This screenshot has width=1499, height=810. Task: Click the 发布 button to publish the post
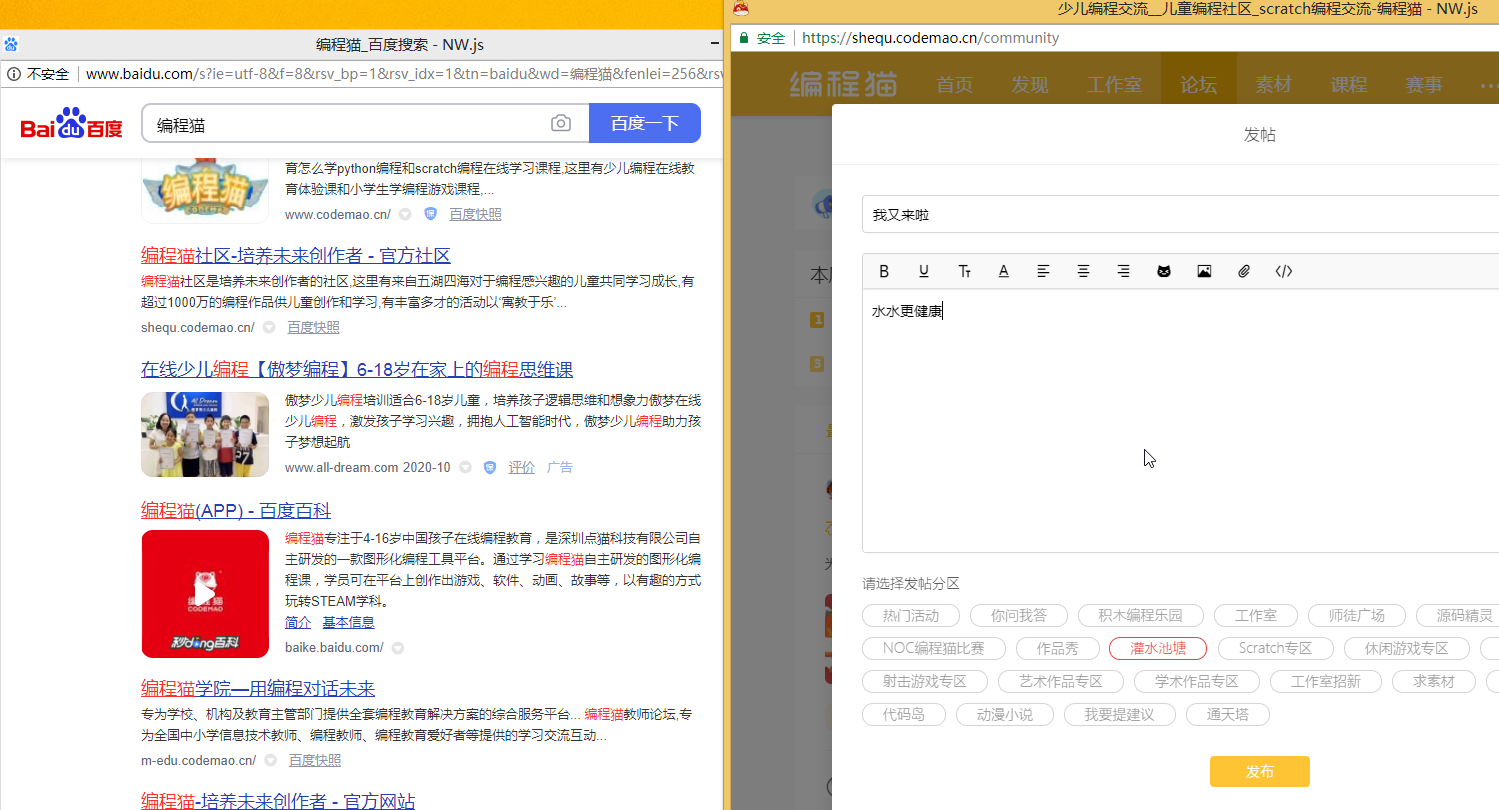1259,771
